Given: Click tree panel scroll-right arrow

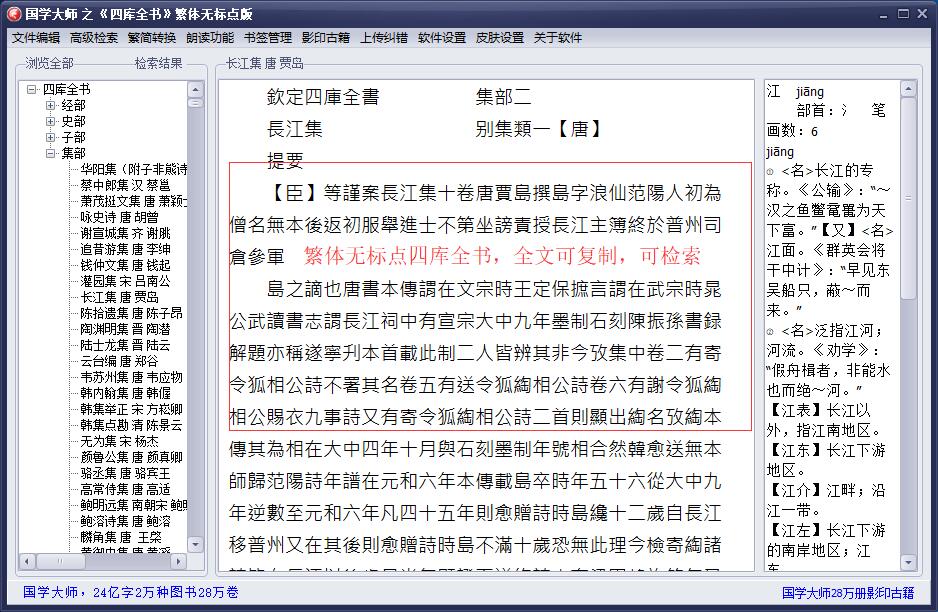Looking at the screenshot, I should [178, 562].
